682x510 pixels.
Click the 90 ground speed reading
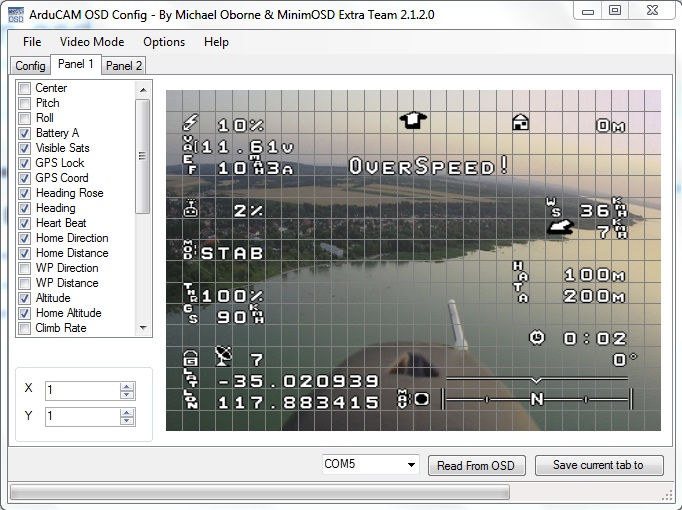point(232,317)
